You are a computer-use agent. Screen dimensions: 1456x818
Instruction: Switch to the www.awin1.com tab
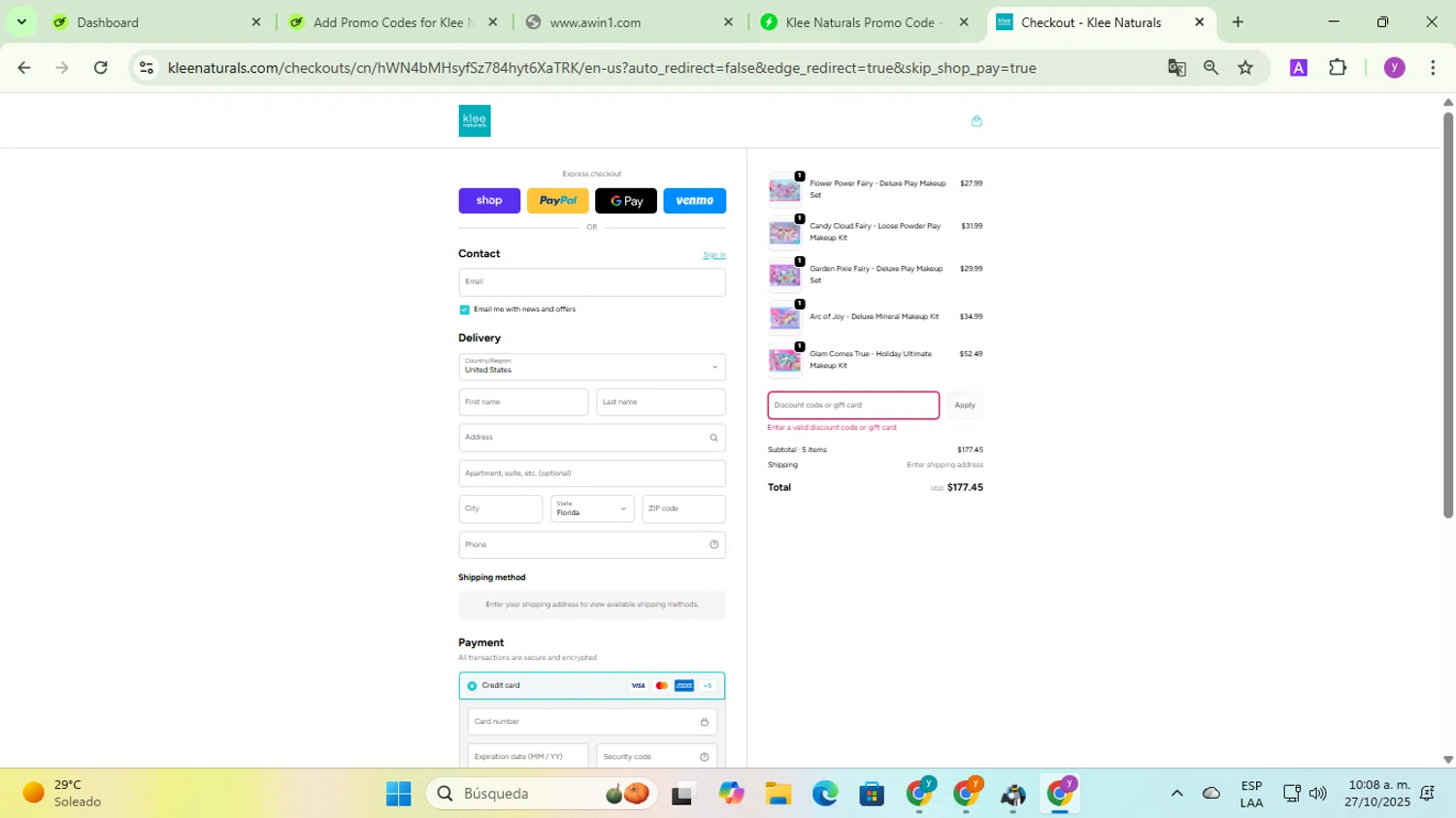point(629,21)
